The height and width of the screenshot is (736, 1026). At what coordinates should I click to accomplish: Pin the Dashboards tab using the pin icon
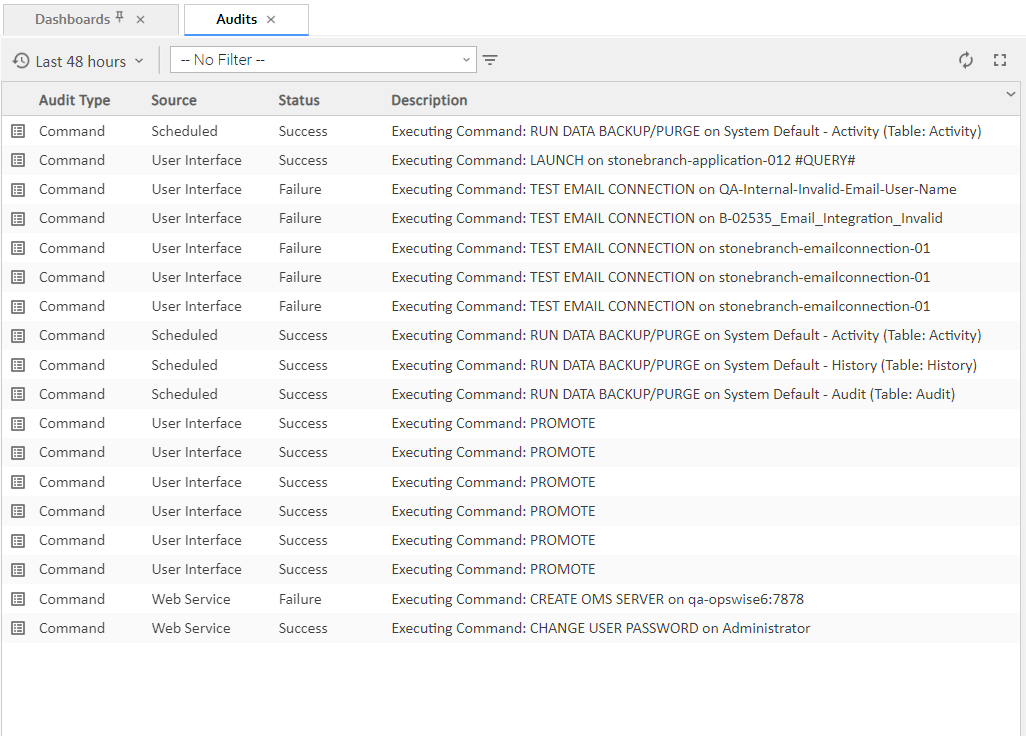(120, 19)
